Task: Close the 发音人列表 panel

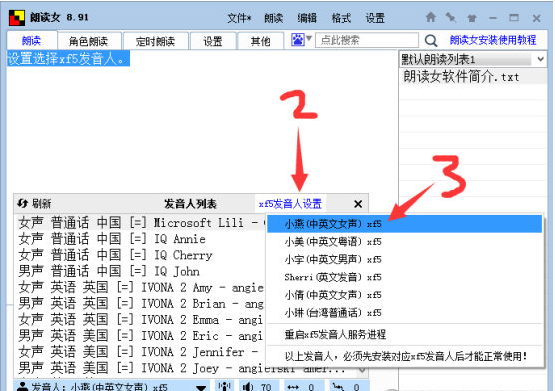Action: [358, 204]
